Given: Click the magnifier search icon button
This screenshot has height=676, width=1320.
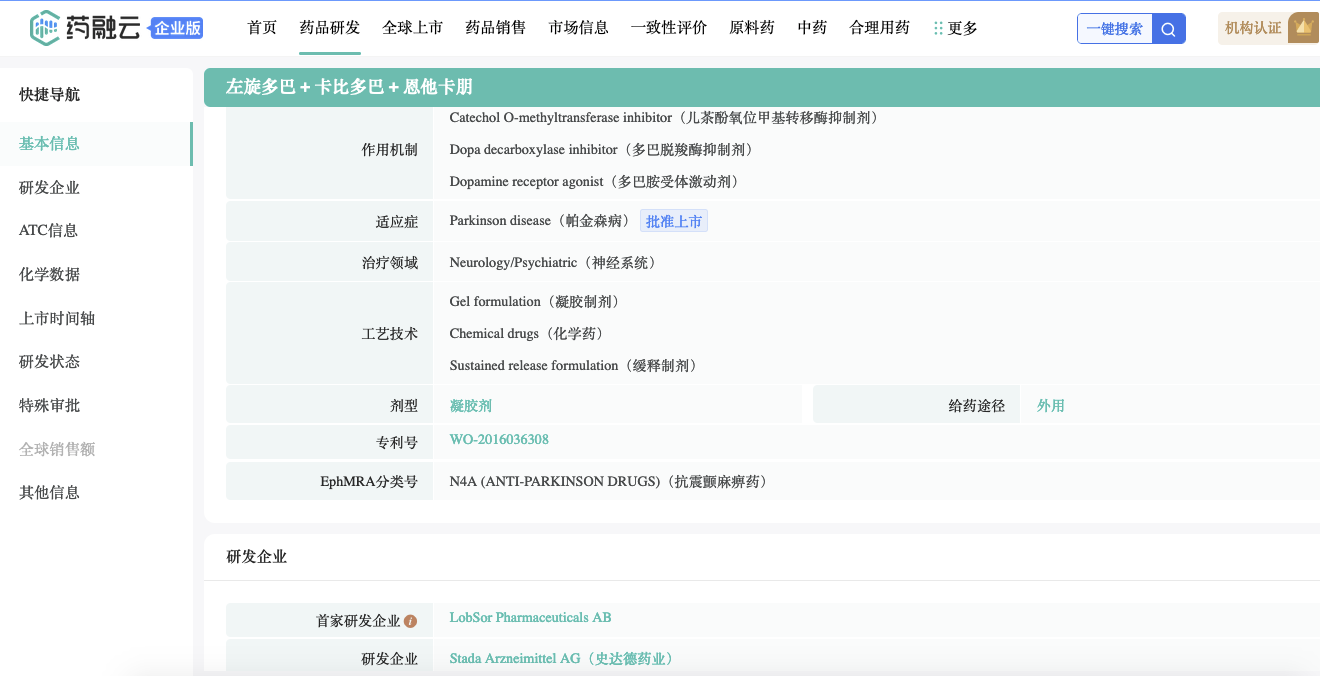Looking at the screenshot, I should click(1168, 29).
